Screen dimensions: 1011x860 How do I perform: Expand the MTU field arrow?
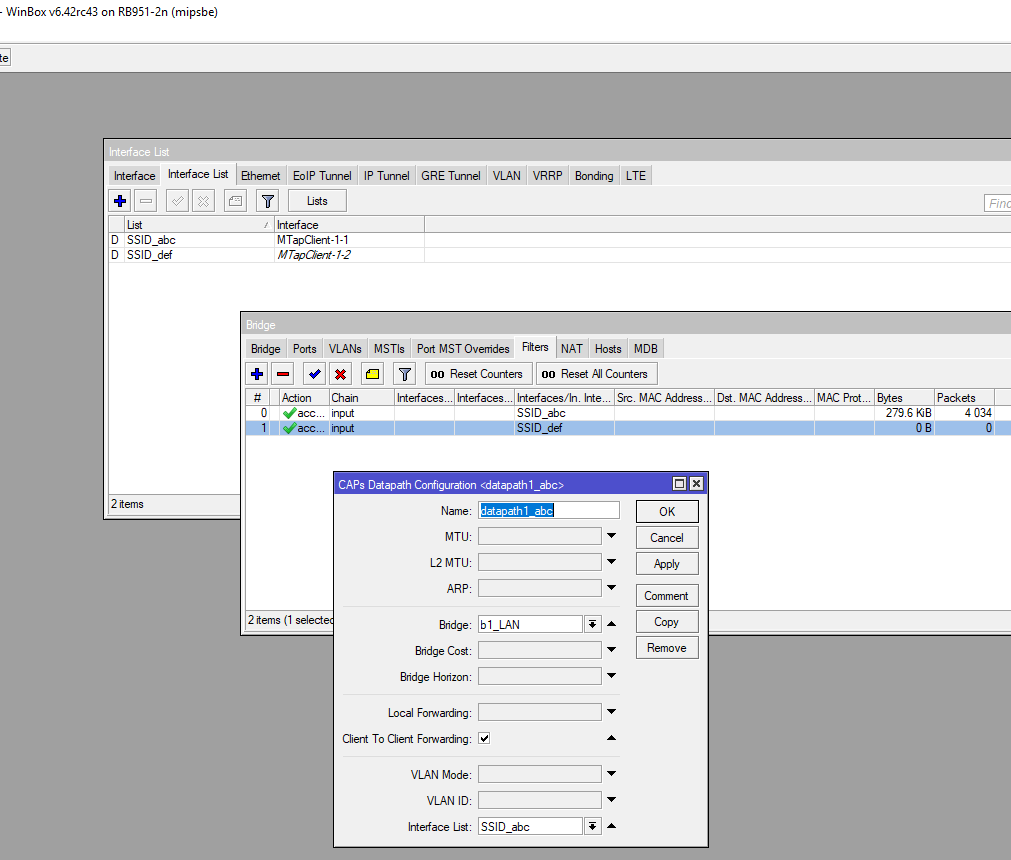point(611,537)
